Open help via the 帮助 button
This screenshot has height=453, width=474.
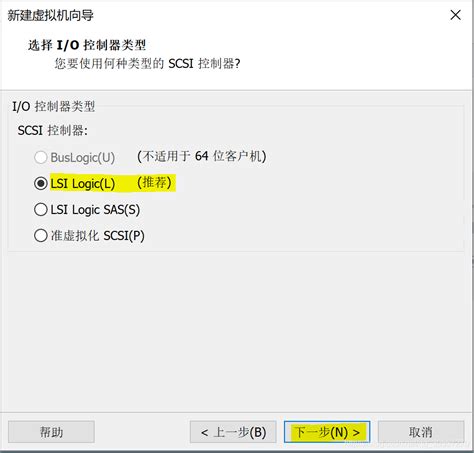tap(51, 432)
